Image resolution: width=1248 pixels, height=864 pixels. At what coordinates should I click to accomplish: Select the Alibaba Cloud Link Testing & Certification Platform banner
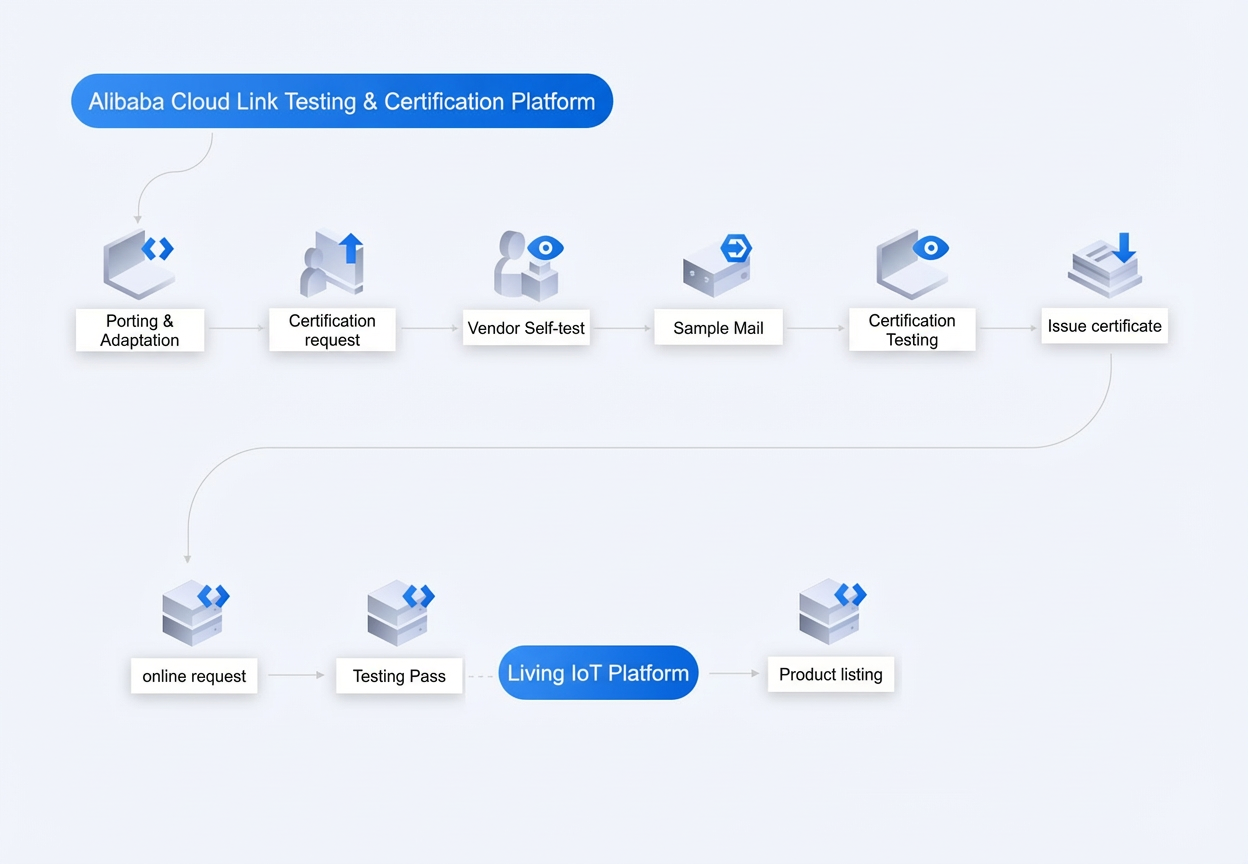(342, 101)
